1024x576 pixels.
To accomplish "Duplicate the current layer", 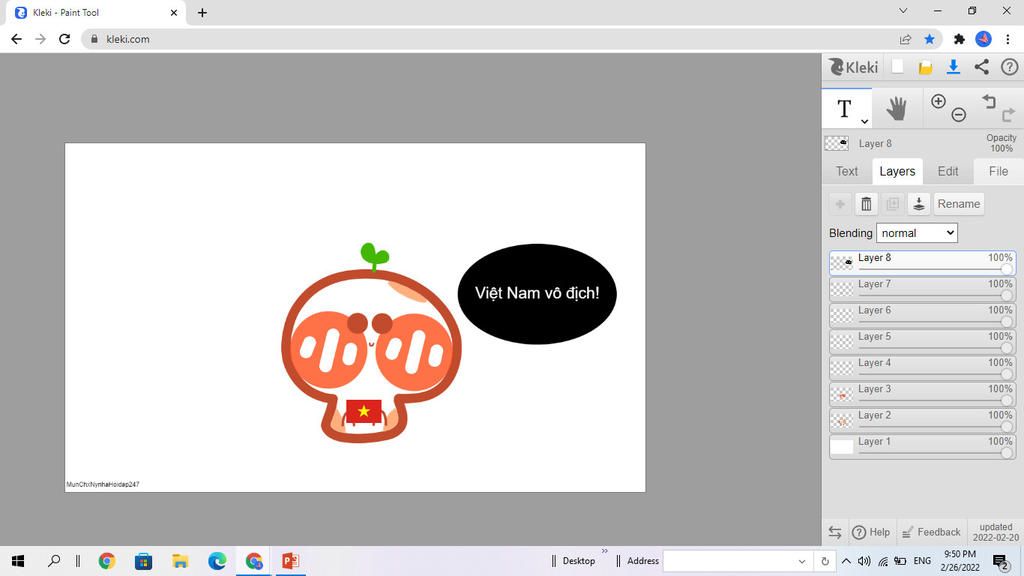I will pos(892,204).
